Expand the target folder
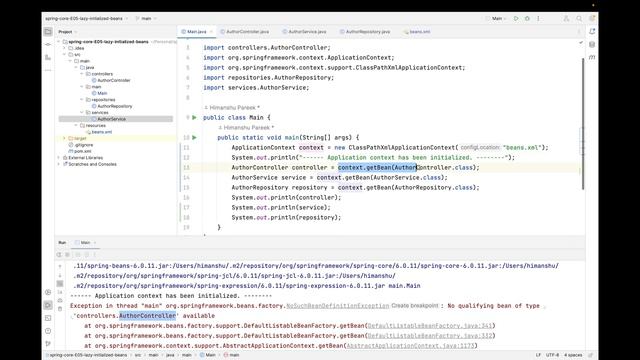The height and width of the screenshot is (360, 640). point(64,138)
